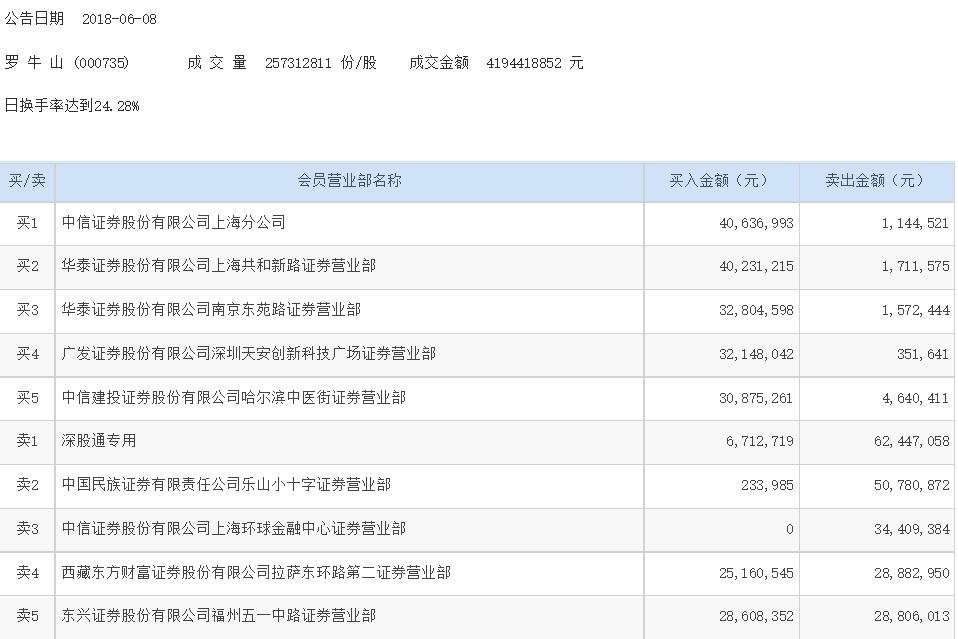This screenshot has width=958, height=639.
Task: Select stock name 罗牛山 (000735)
Action: point(67,62)
